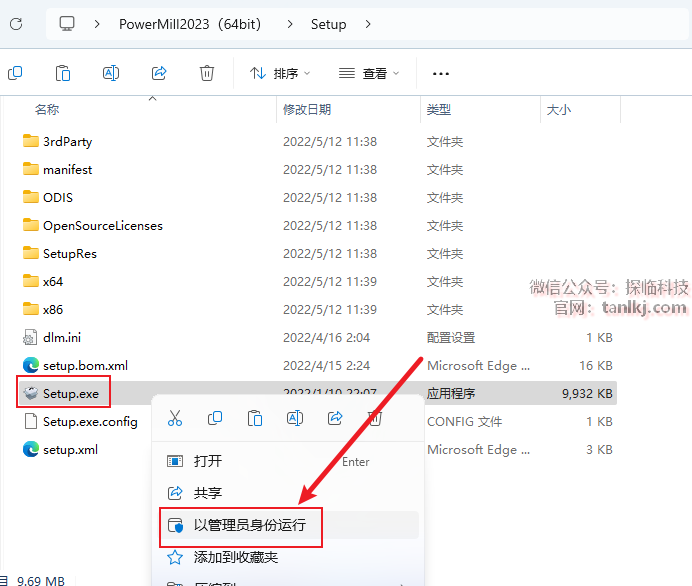Click the 2022/4/15 2:24 date cell

click(326, 366)
